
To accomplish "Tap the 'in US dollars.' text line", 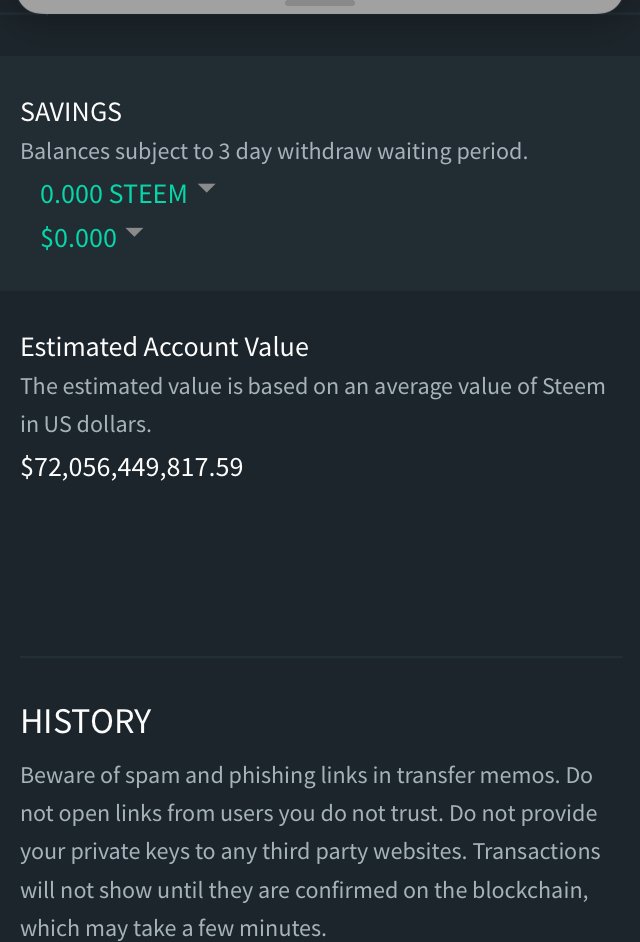I will pyautogui.click(x=86, y=425).
